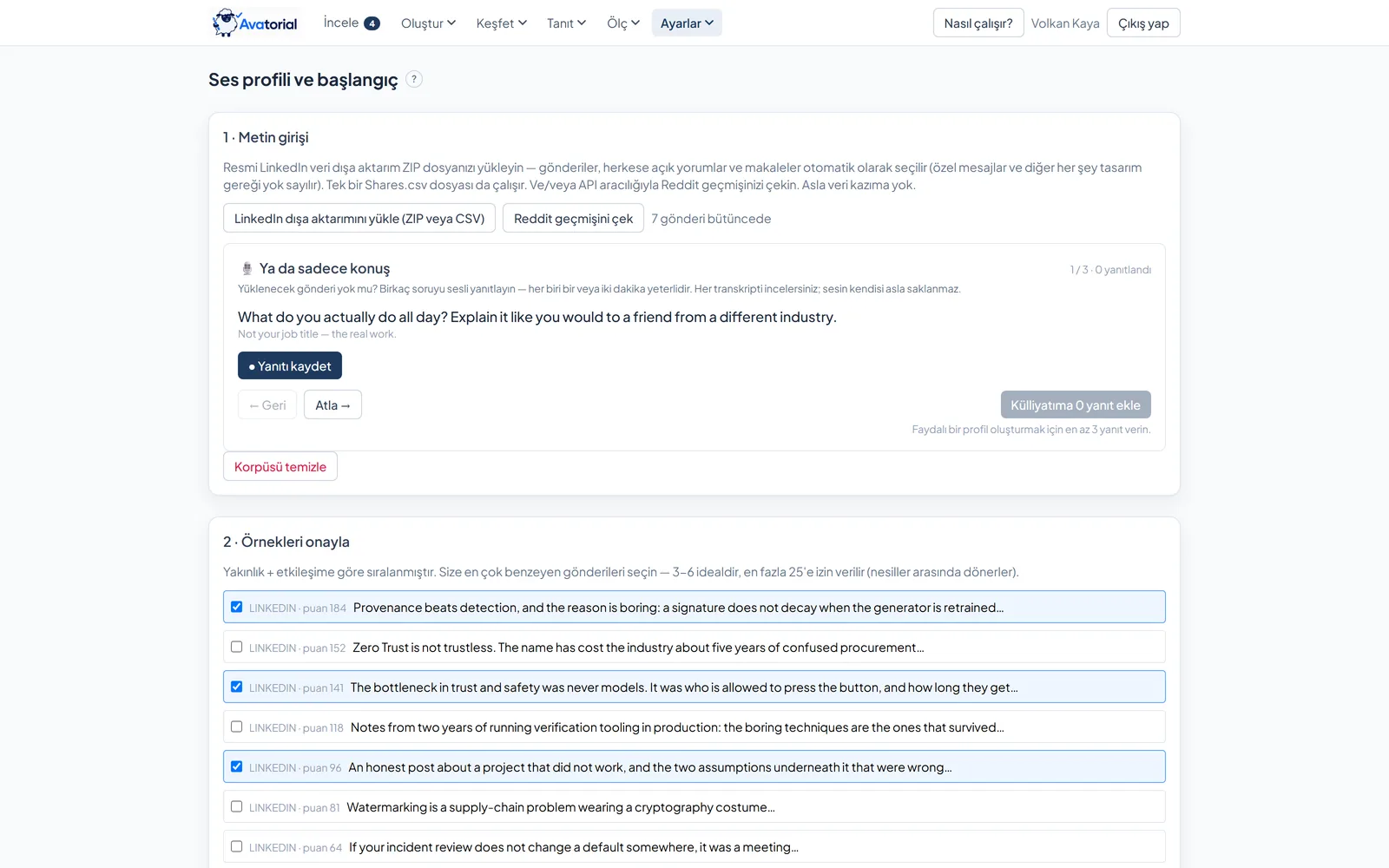Click the 'LINKEDIN · puan 96' label
This screenshot has height=868, width=1389.
pos(295,768)
